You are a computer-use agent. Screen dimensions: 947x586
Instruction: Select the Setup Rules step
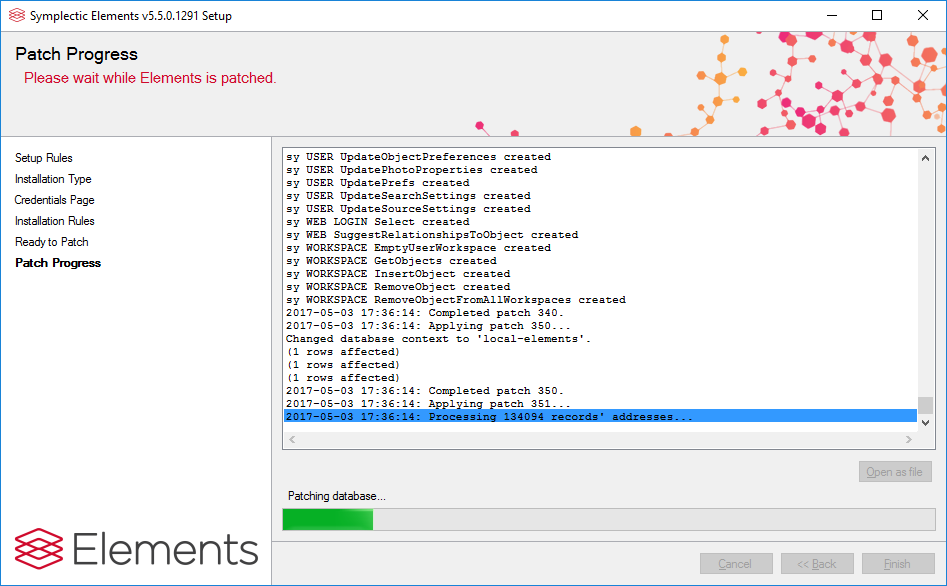click(43, 158)
